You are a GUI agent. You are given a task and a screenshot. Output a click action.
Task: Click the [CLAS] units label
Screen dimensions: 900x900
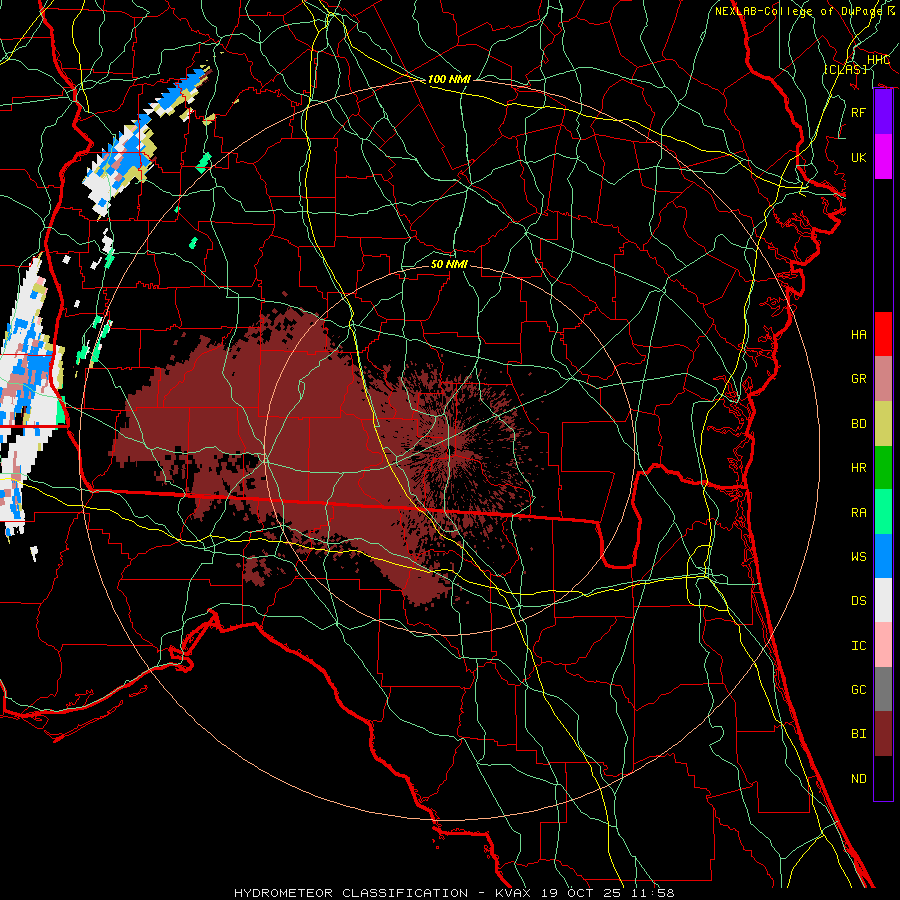845,69
